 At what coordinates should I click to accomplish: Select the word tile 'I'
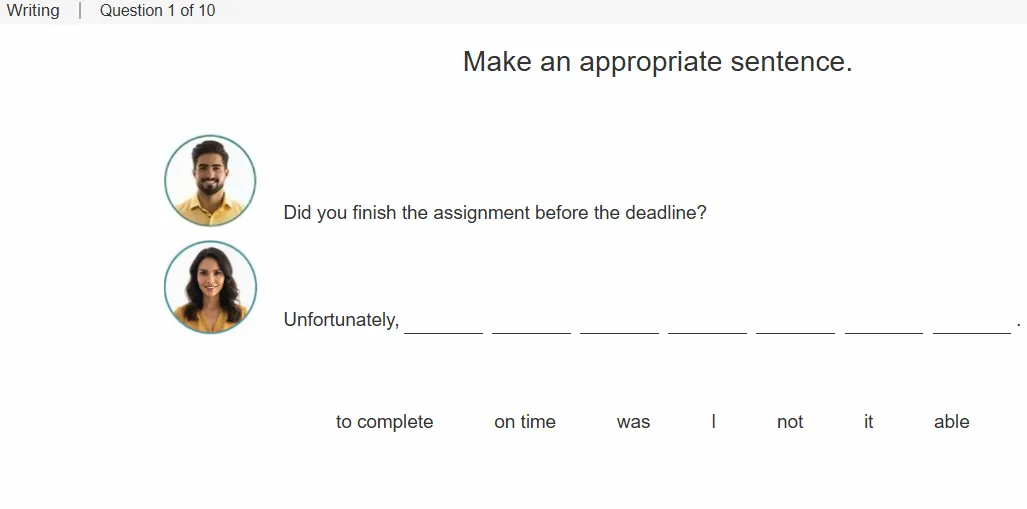pos(713,422)
